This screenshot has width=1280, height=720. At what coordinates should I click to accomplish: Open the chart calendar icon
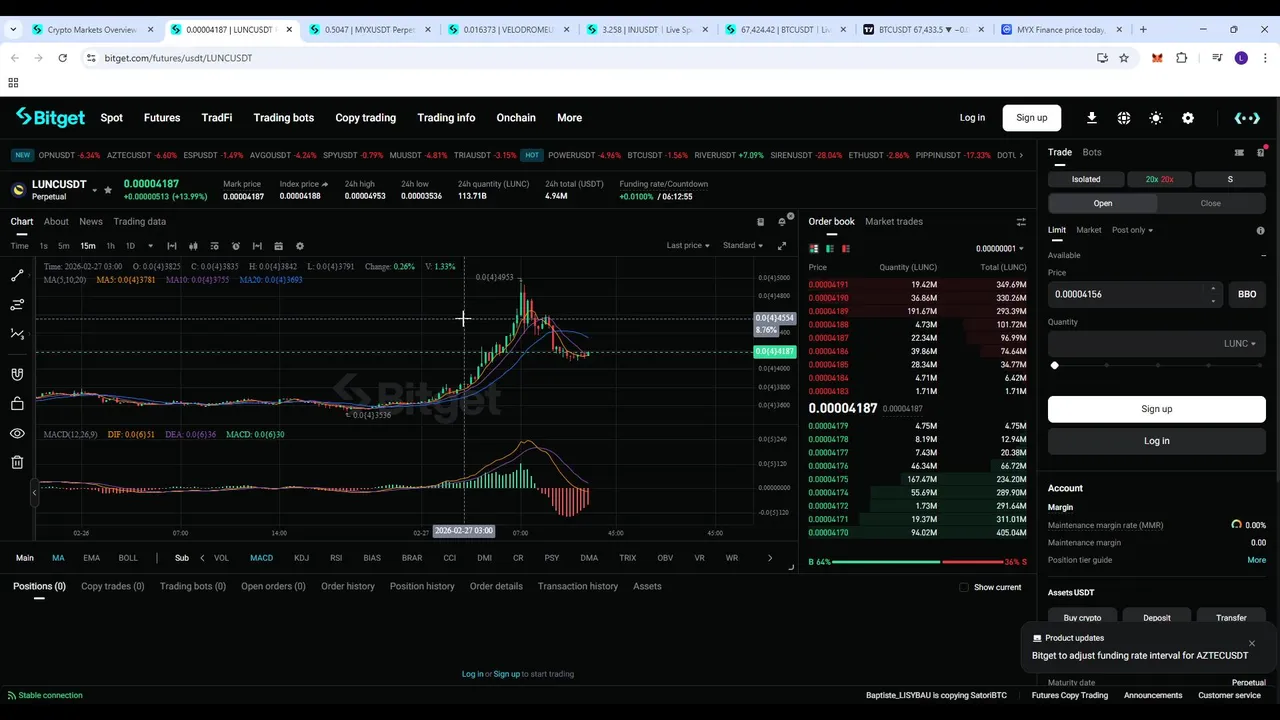click(278, 246)
